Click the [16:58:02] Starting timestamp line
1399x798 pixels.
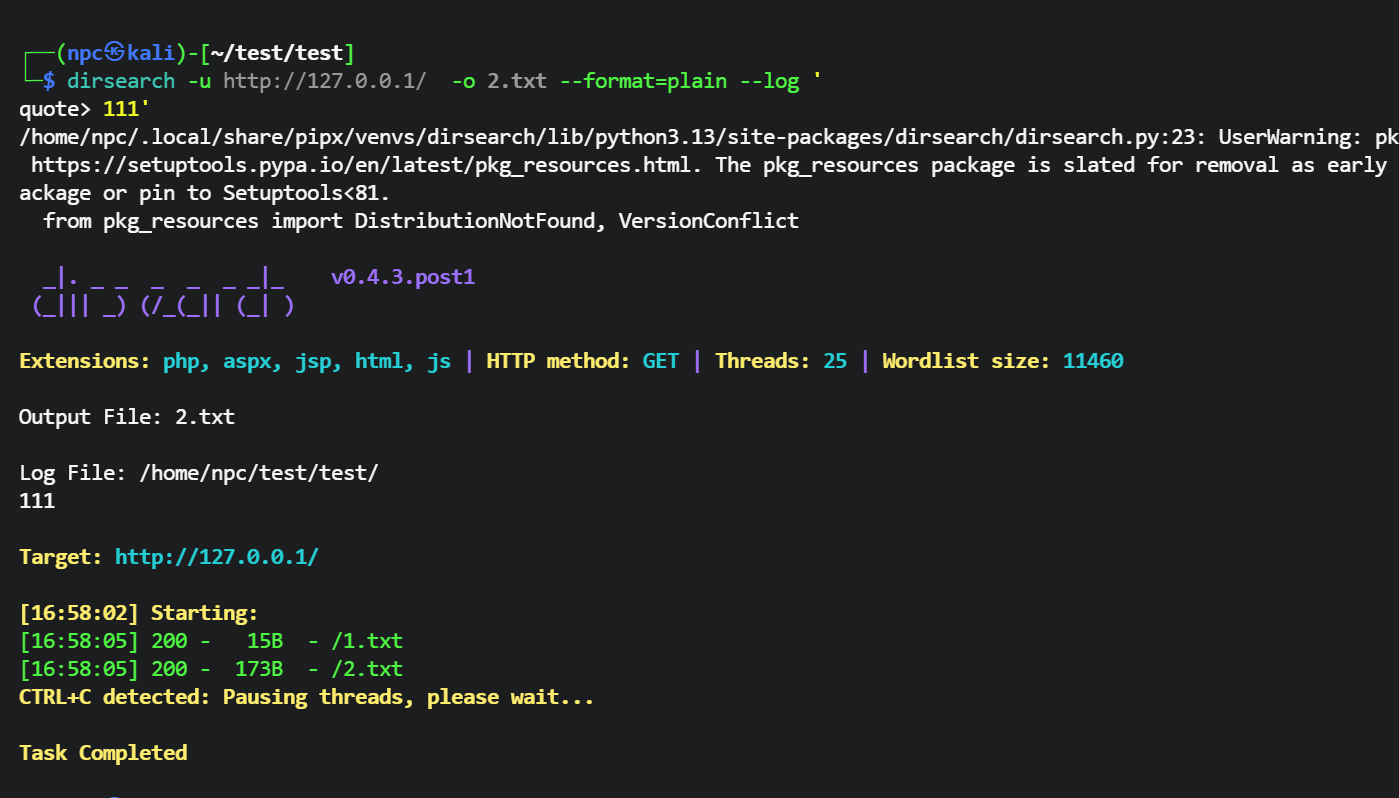tap(138, 613)
